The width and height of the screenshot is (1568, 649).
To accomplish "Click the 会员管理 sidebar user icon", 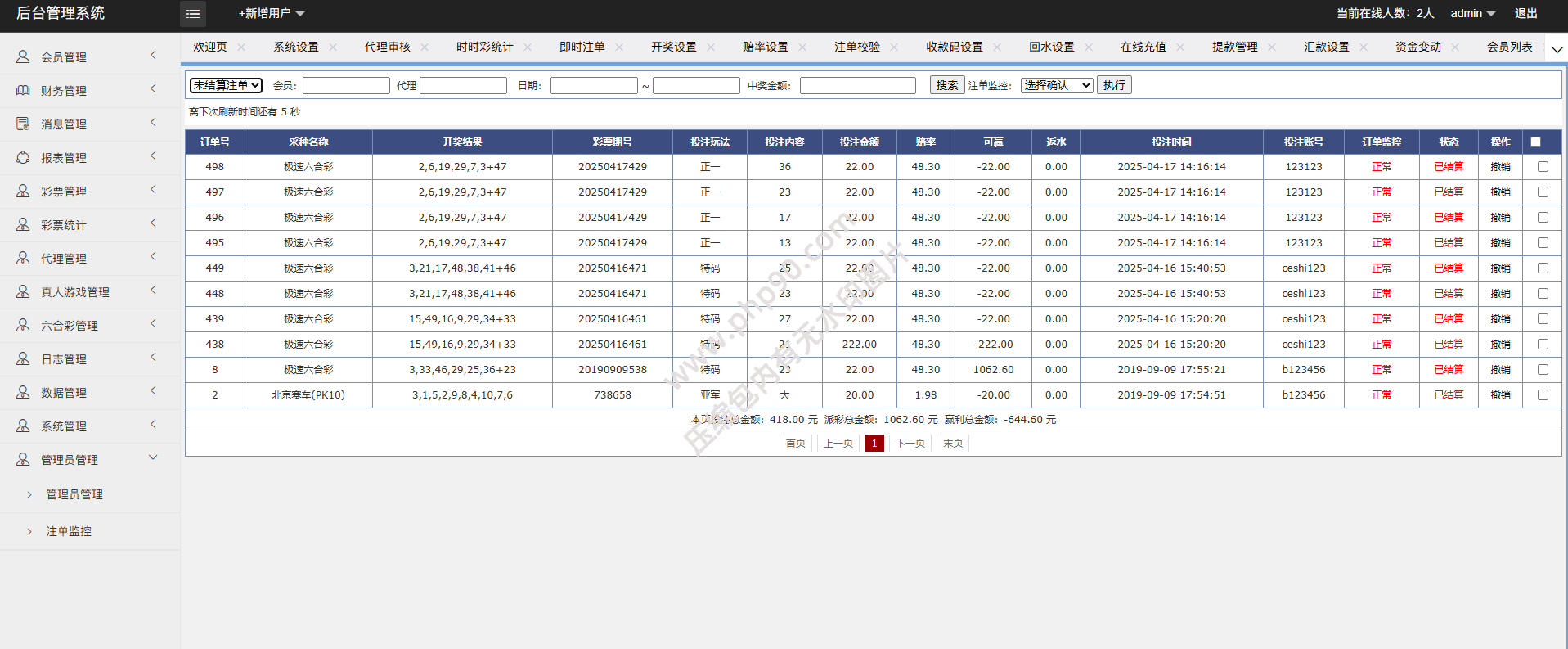I will pos(23,57).
